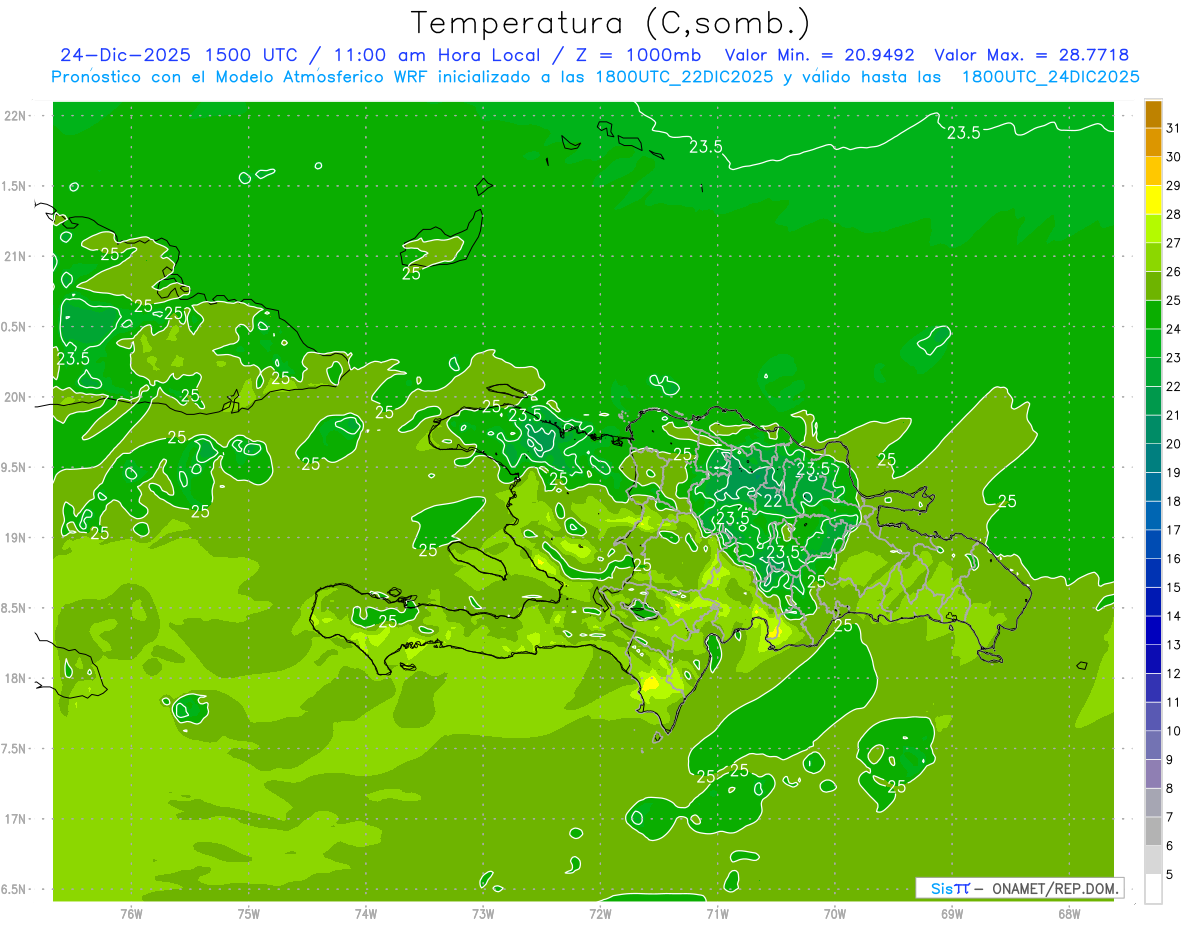Click the '22N' latitude axis label
Screen dimensions: 1200x927
coord(15,116)
